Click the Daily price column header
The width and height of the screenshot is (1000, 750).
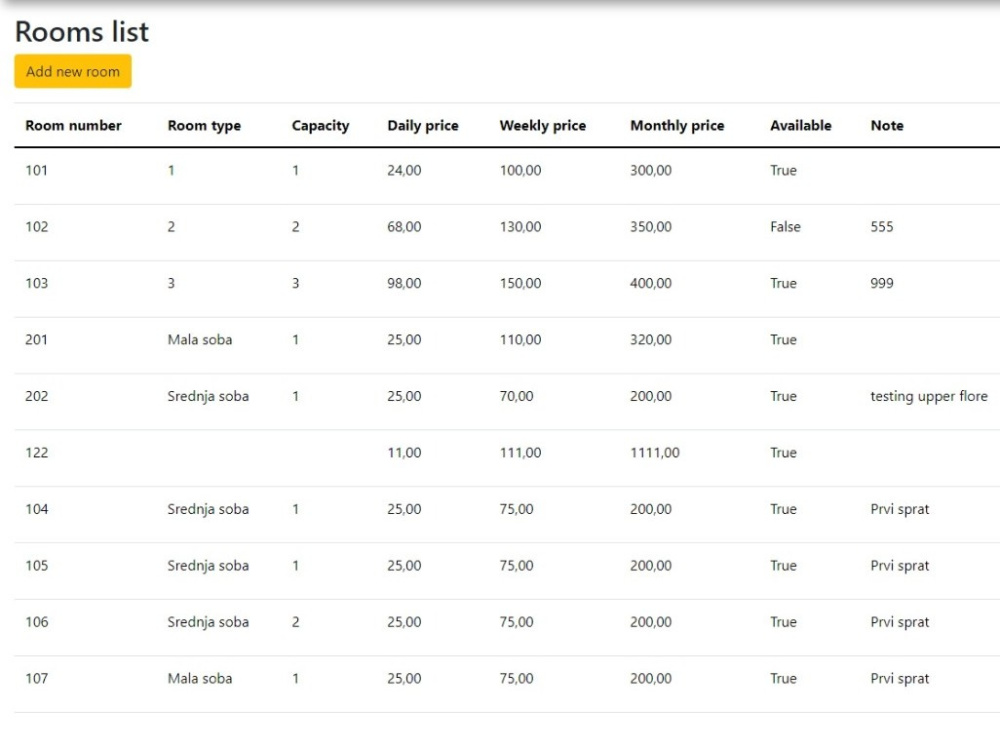423,126
